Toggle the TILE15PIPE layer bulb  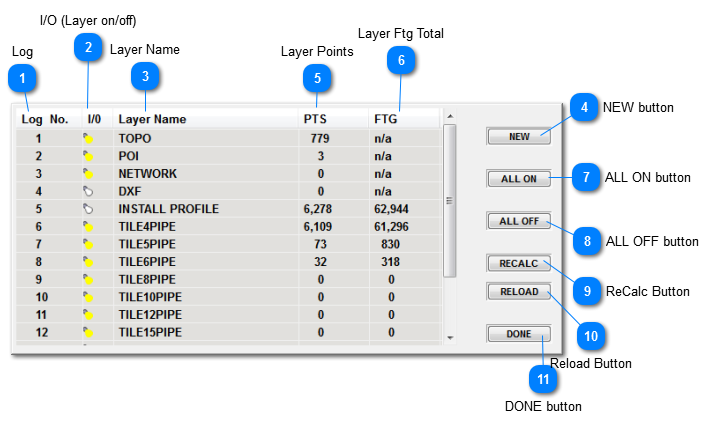[88, 332]
